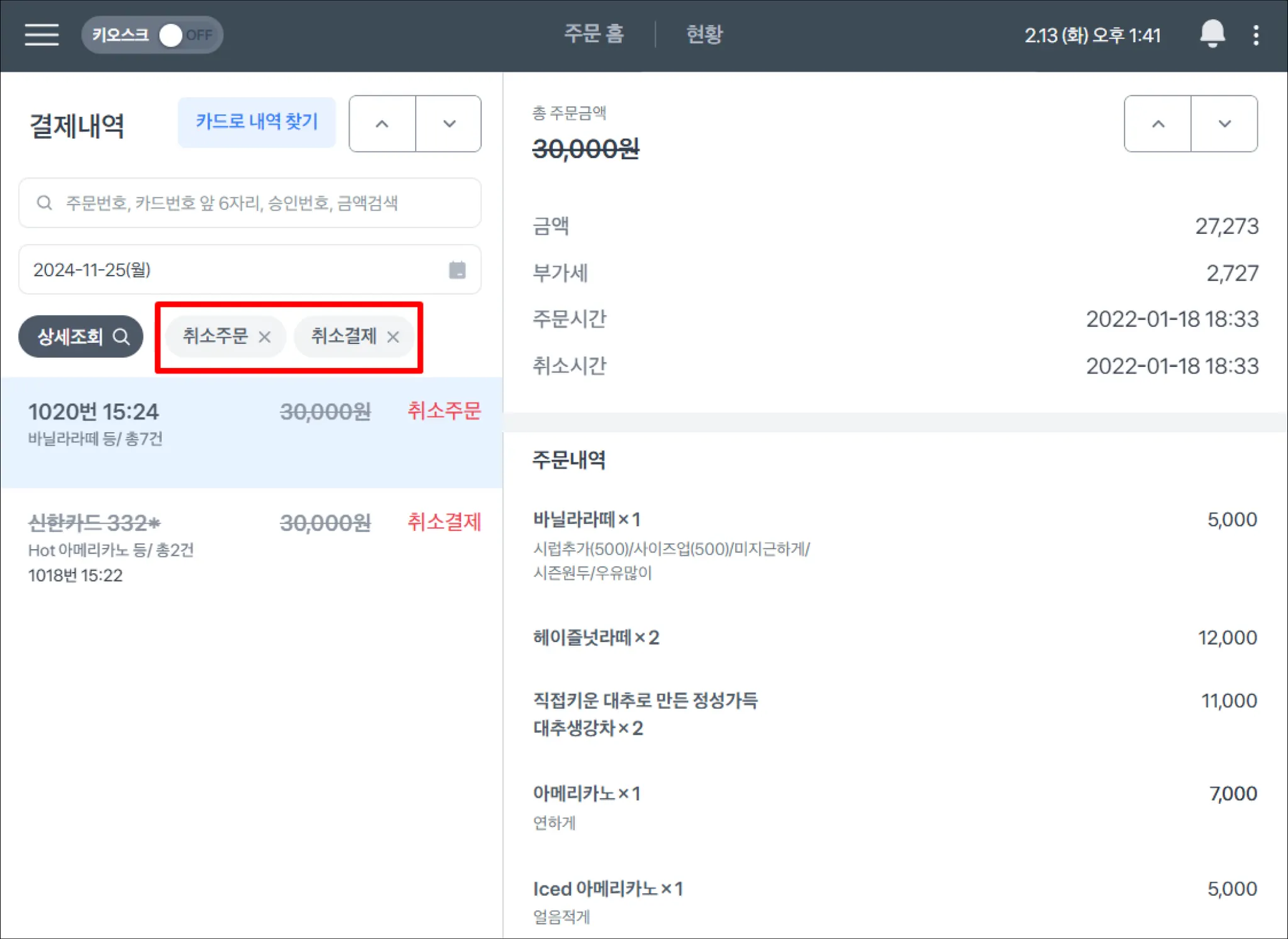The height and width of the screenshot is (939, 1288).
Task: Go to 주문 홈 tab
Action: 593,34
